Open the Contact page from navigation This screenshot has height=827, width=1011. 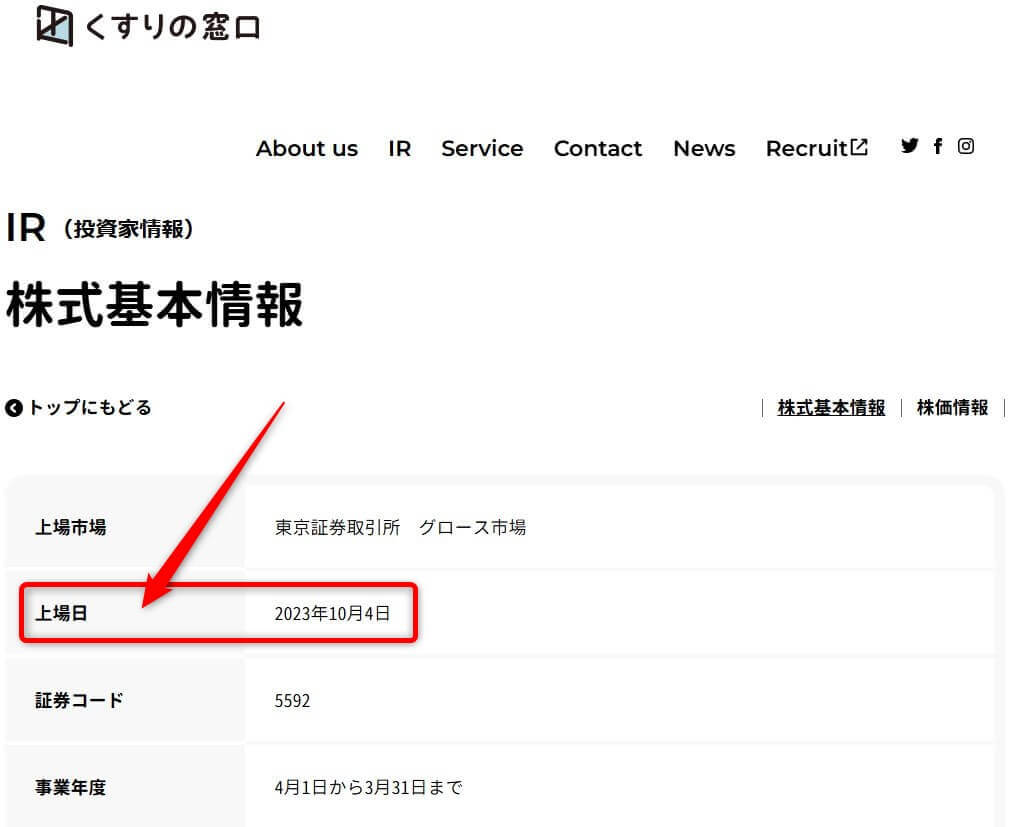(x=598, y=149)
